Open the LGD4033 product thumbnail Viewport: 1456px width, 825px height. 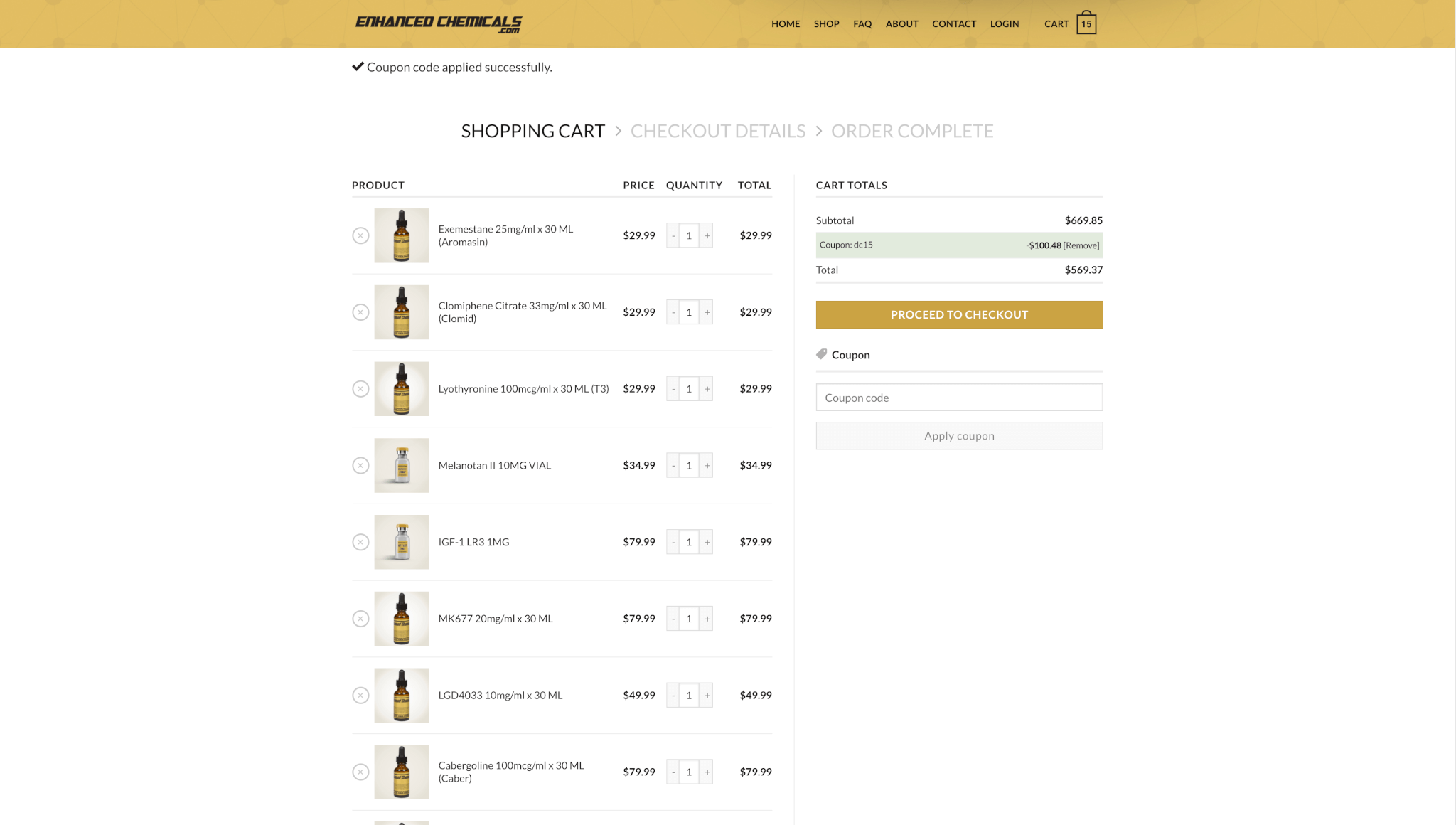pyautogui.click(x=402, y=696)
